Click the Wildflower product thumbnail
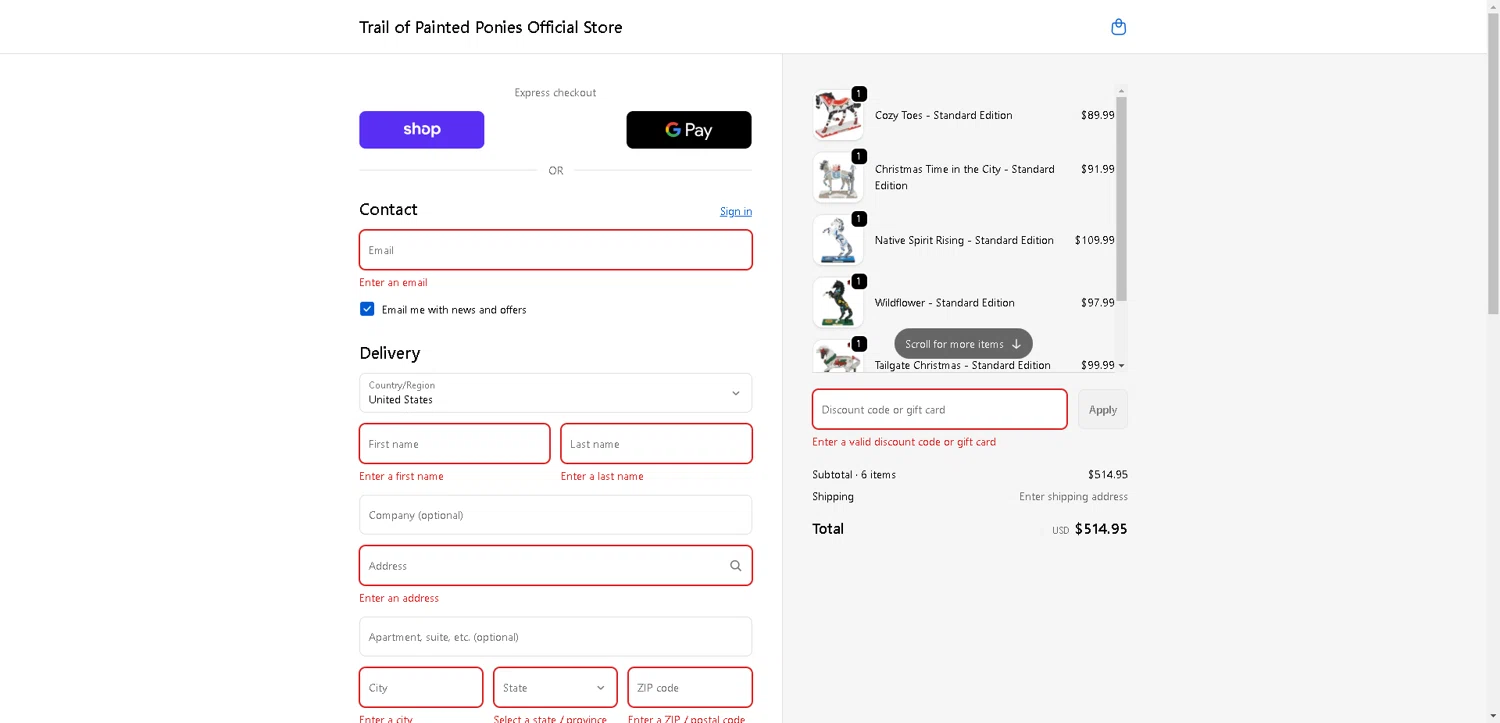This screenshot has width=1500, height=723. 838,302
